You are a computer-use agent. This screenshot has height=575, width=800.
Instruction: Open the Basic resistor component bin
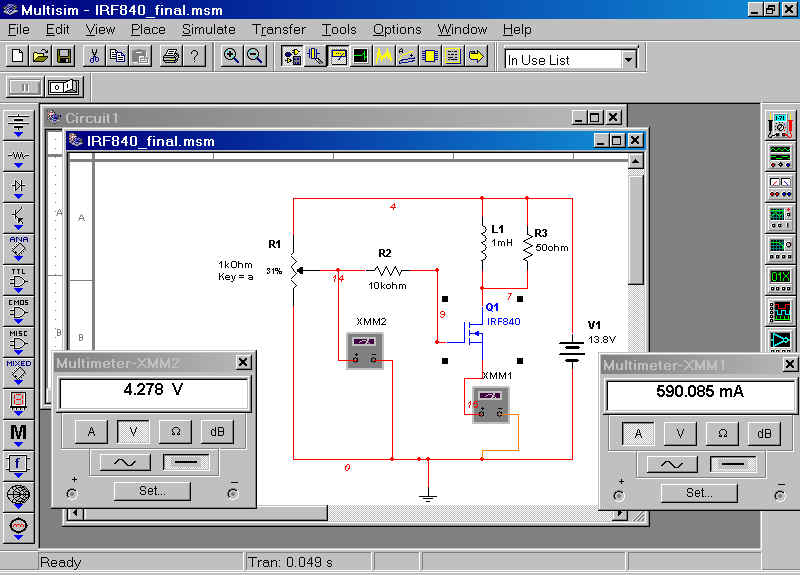coord(19,156)
